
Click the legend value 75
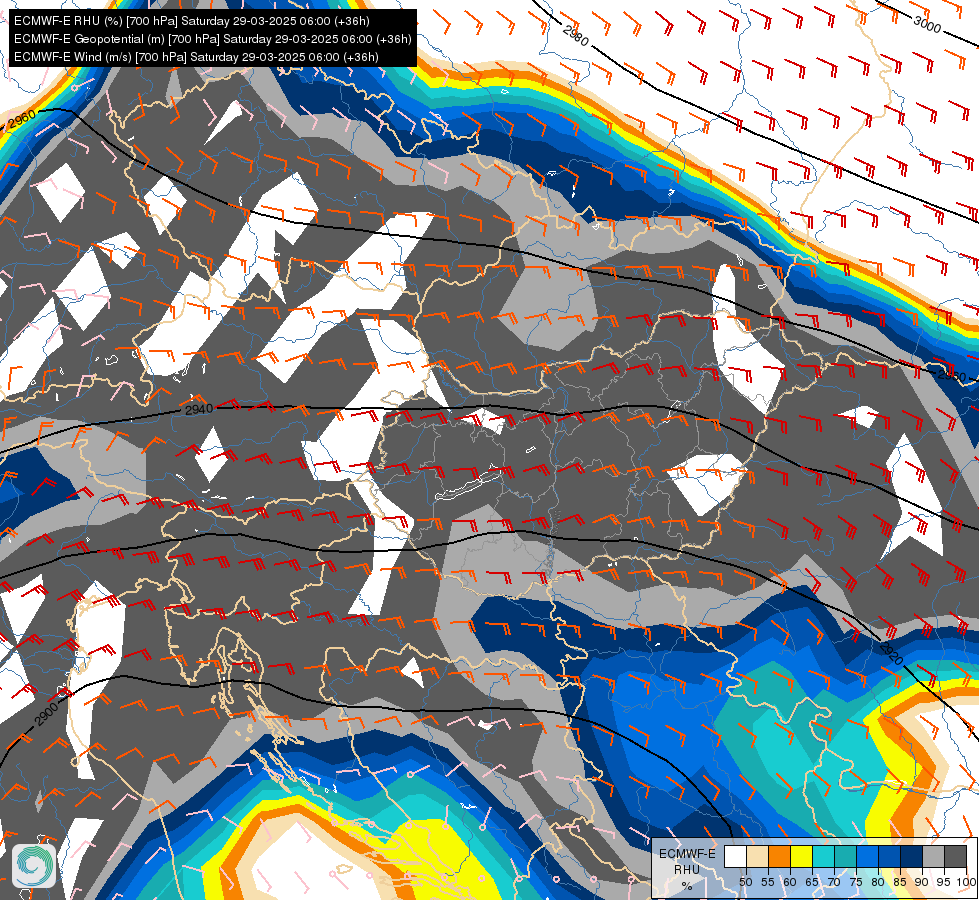[856, 882]
